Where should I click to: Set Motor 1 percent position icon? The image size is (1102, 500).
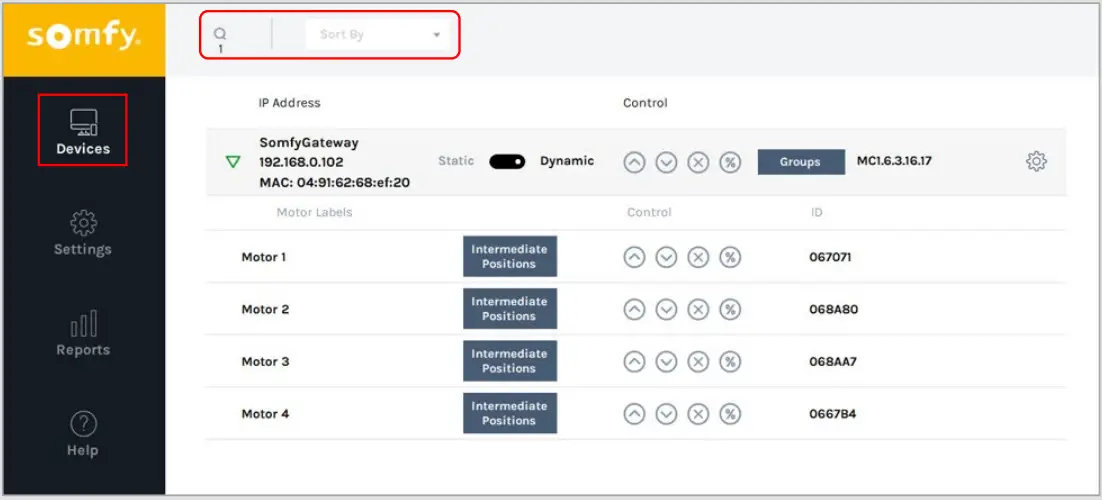(x=730, y=257)
